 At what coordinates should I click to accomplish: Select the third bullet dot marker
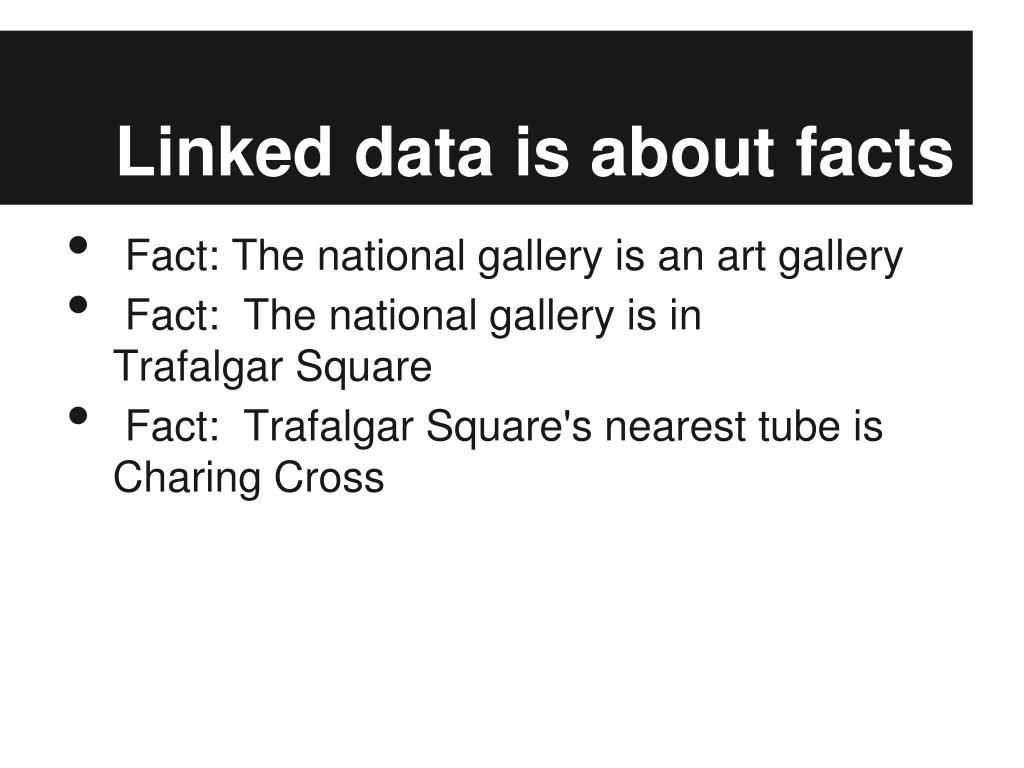point(78,416)
